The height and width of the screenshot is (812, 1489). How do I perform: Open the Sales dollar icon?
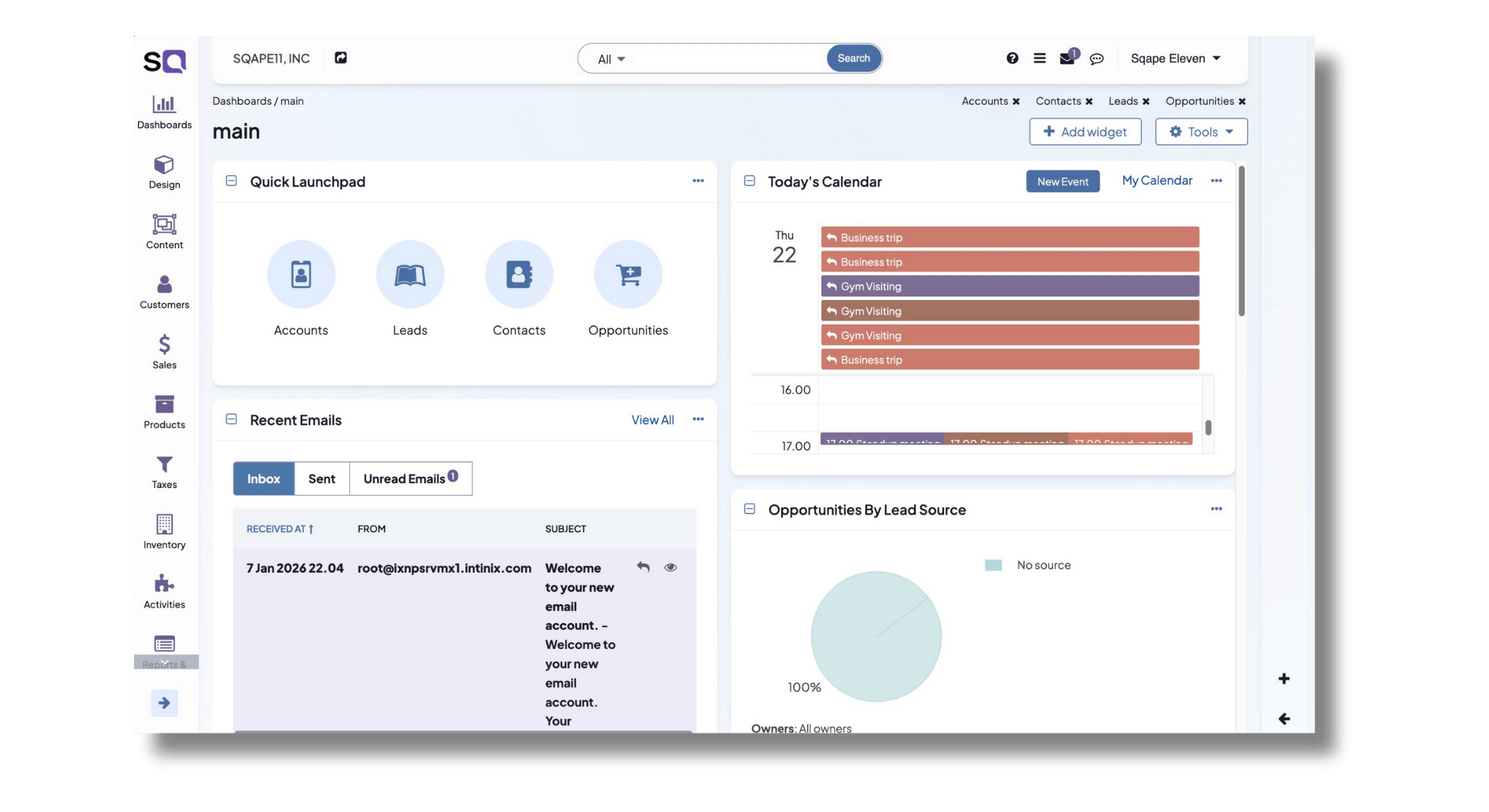pyautogui.click(x=164, y=345)
